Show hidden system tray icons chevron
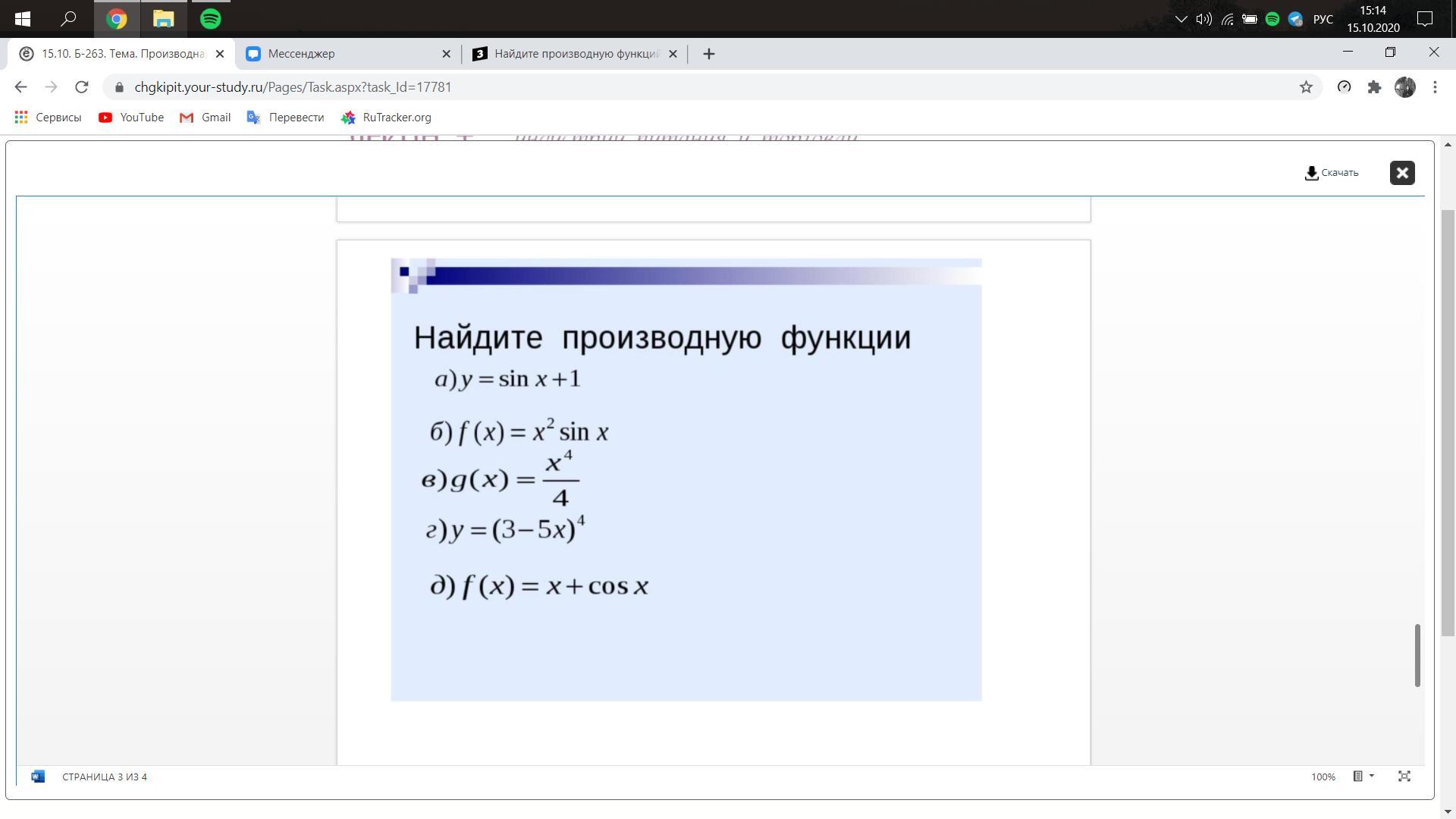 (1181, 19)
